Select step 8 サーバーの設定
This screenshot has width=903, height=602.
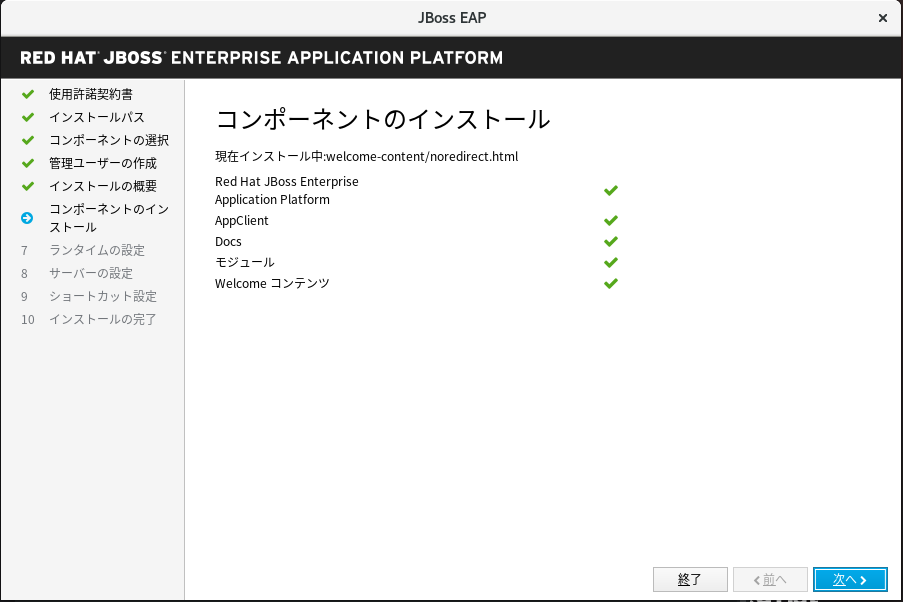coord(91,273)
